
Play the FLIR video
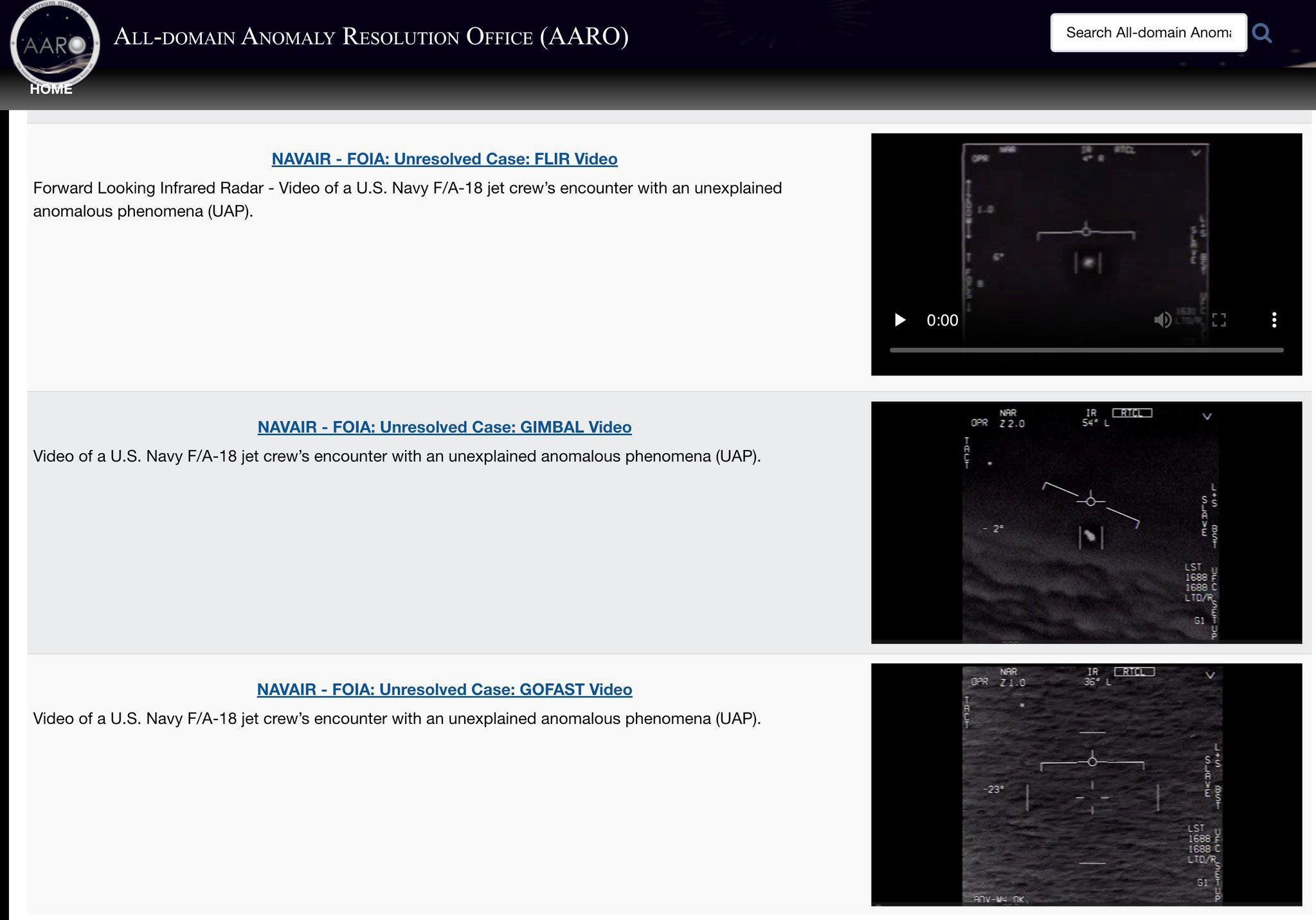tap(900, 320)
